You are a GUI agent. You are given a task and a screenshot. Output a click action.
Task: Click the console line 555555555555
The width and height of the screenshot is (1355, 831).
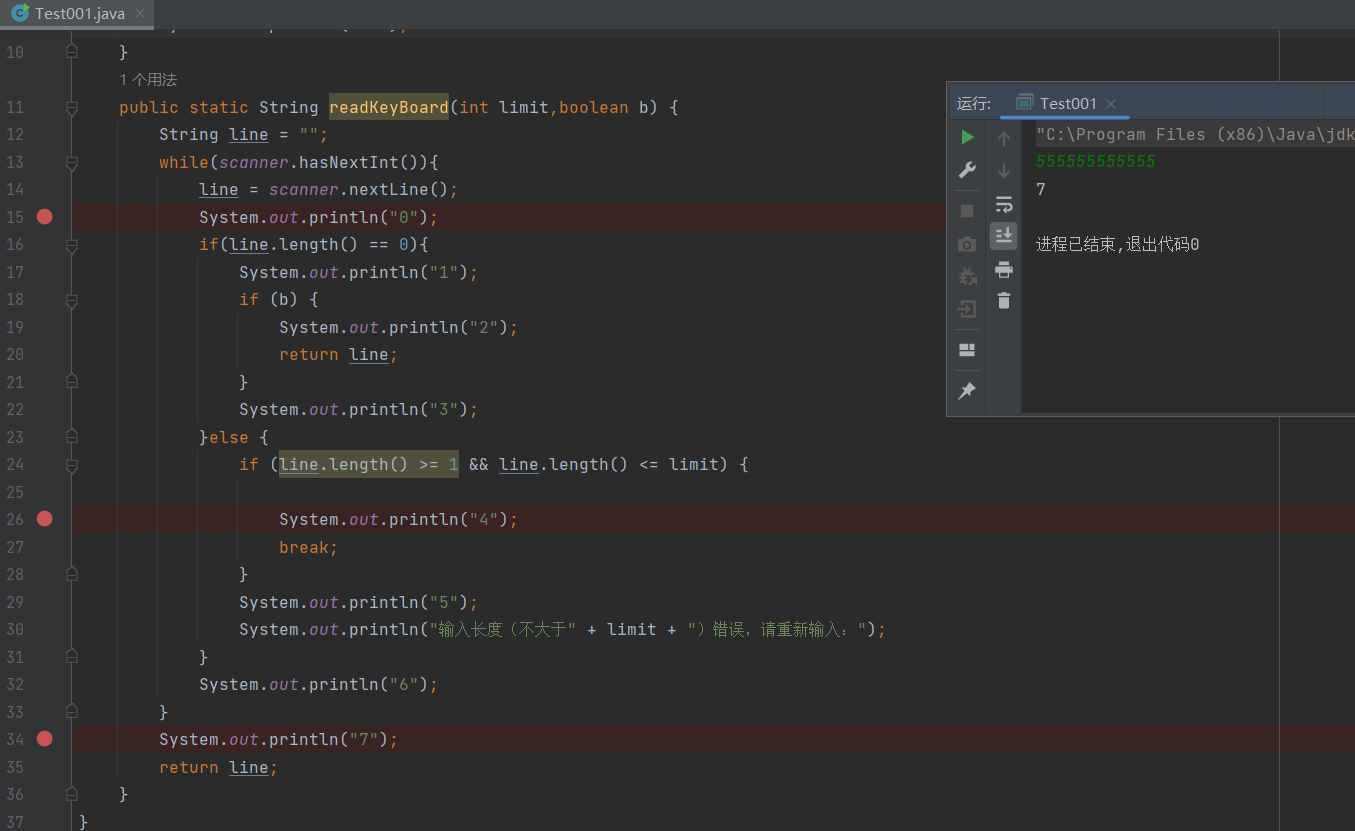[x=1096, y=161]
